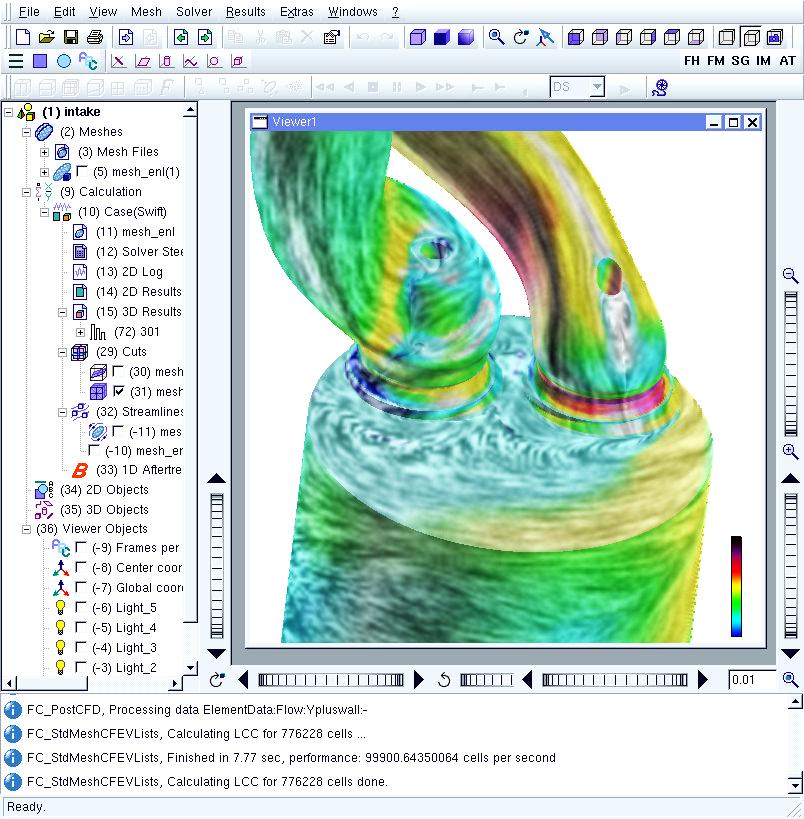Expand the (3) Mesh Files node
The width and height of the screenshot is (804, 819).
[x=44, y=152]
